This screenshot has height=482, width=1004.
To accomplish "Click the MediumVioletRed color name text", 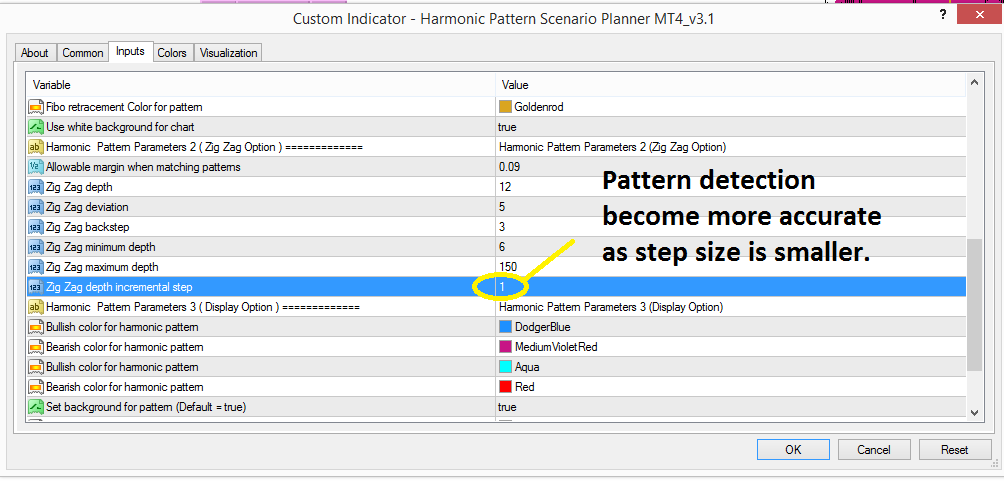I will click(556, 347).
